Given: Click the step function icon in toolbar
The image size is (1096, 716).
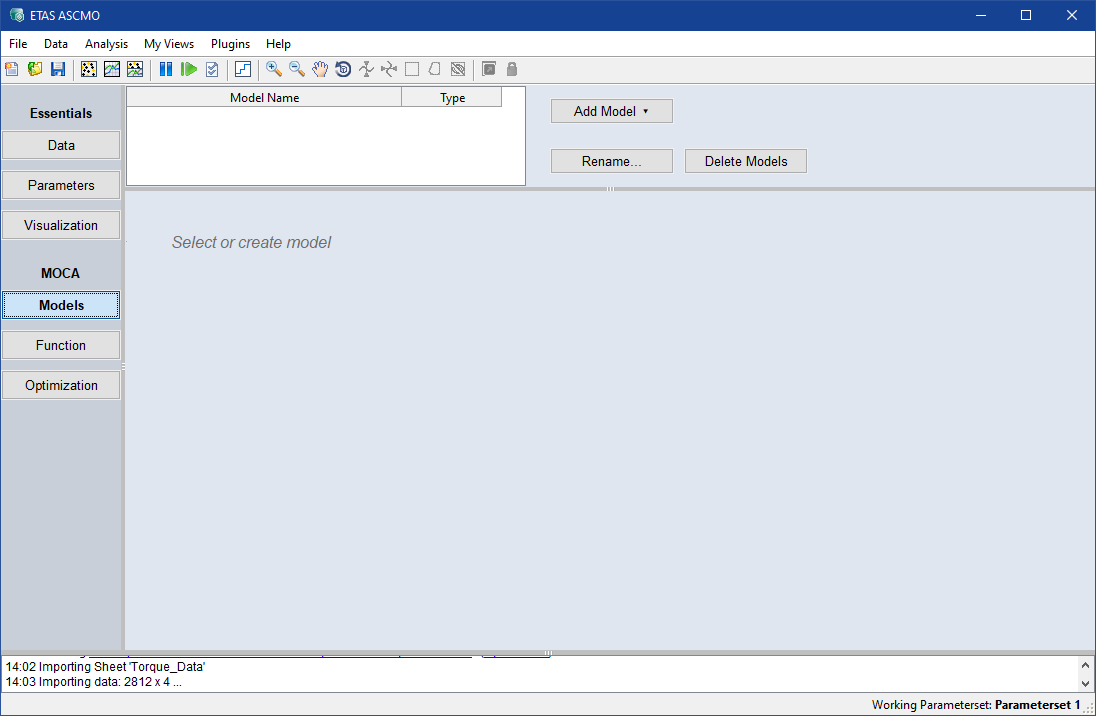Looking at the screenshot, I should [243, 69].
